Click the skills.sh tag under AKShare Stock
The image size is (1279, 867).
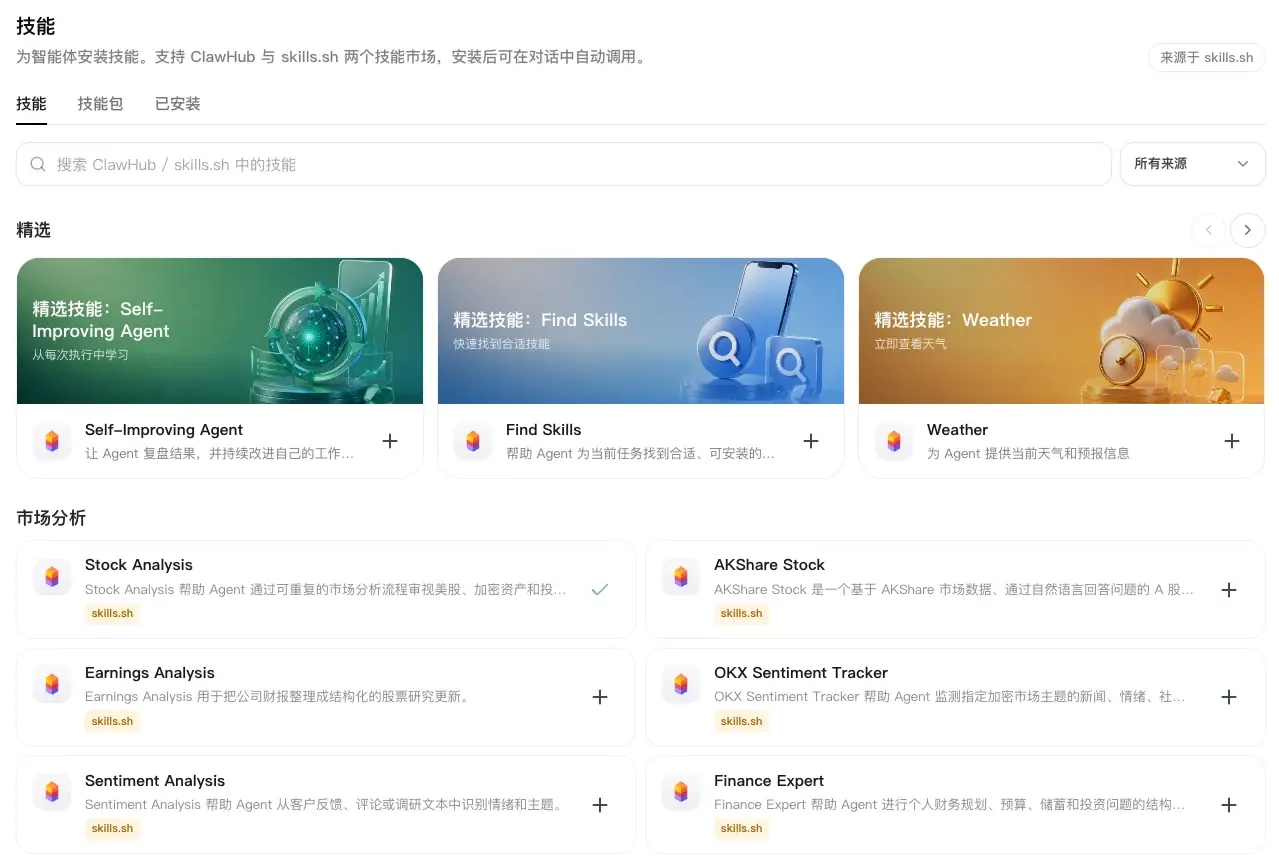click(x=741, y=613)
